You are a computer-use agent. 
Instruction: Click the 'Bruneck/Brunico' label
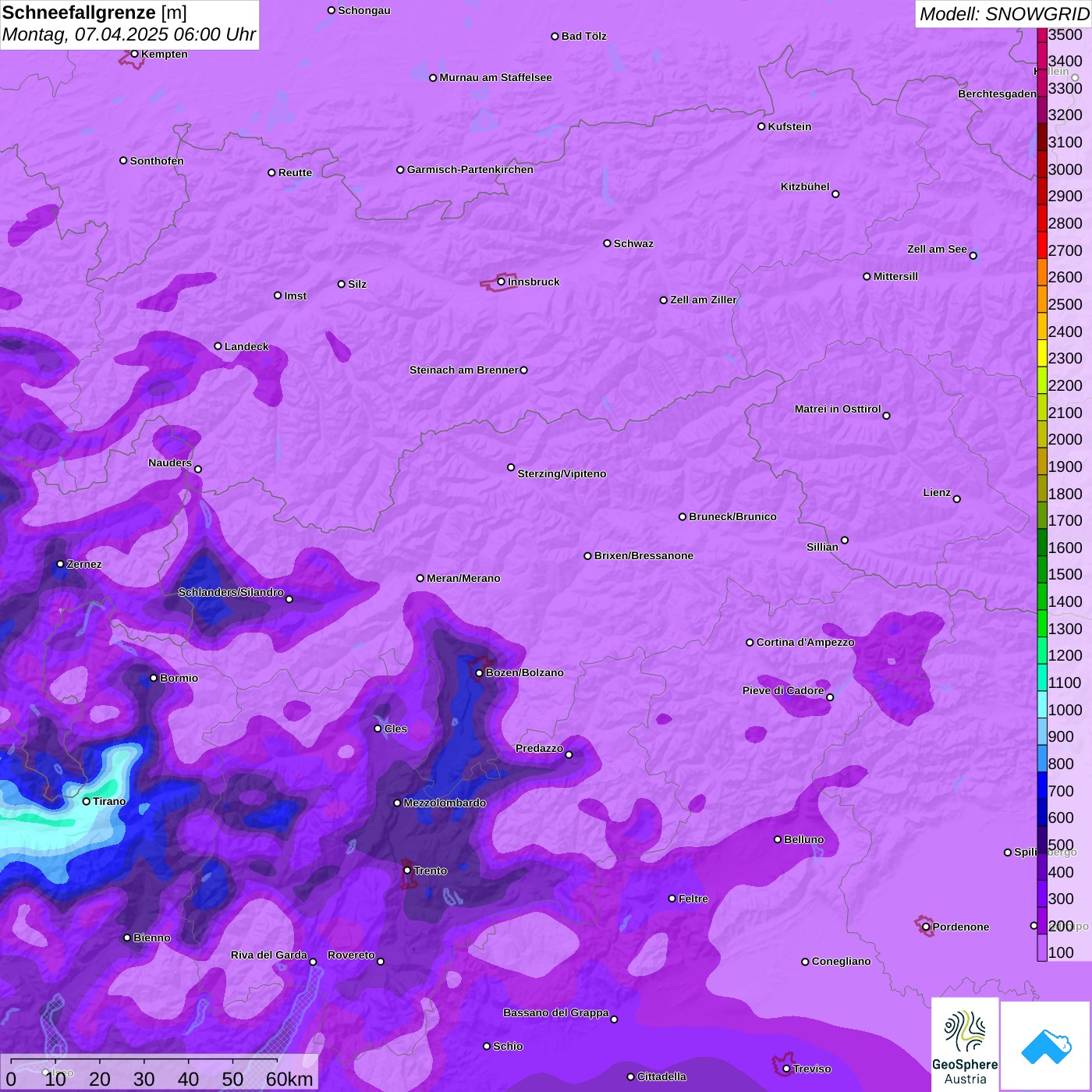pyautogui.click(x=732, y=516)
